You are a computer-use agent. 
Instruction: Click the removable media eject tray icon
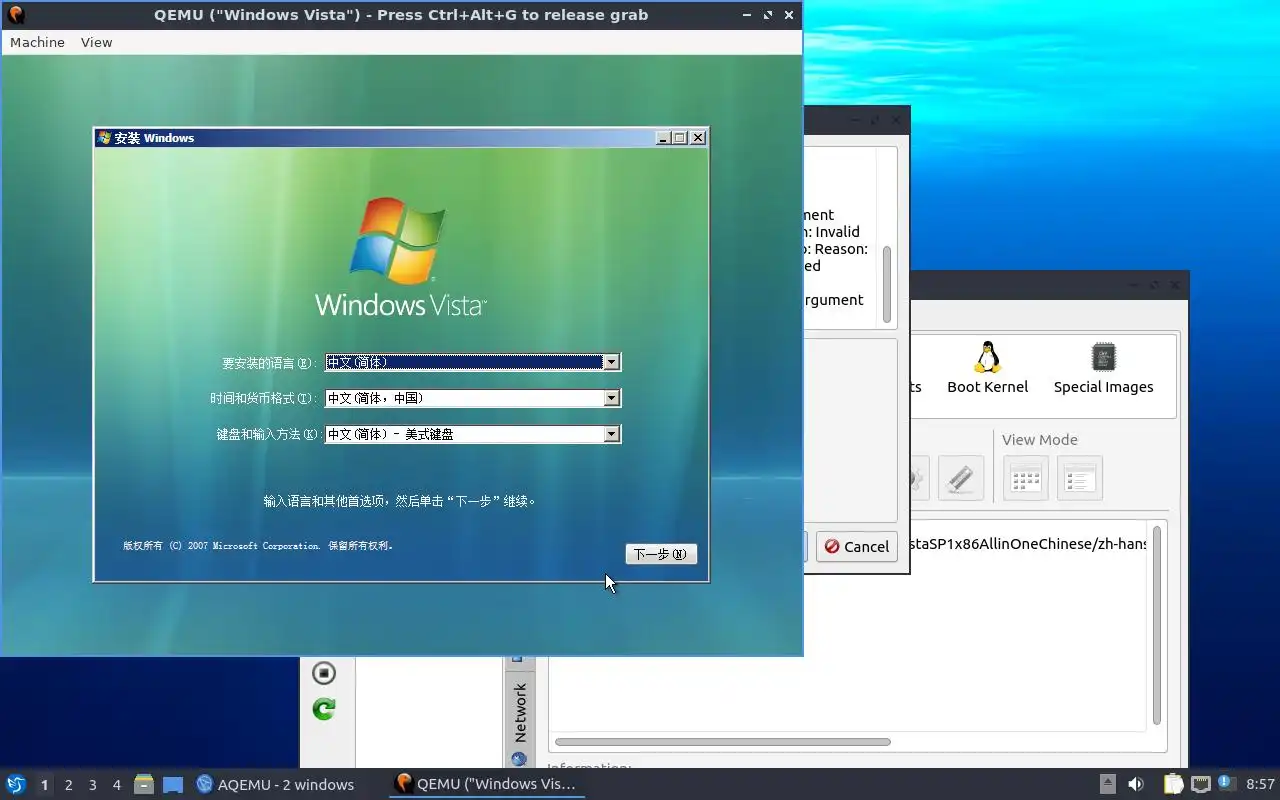click(1108, 784)
